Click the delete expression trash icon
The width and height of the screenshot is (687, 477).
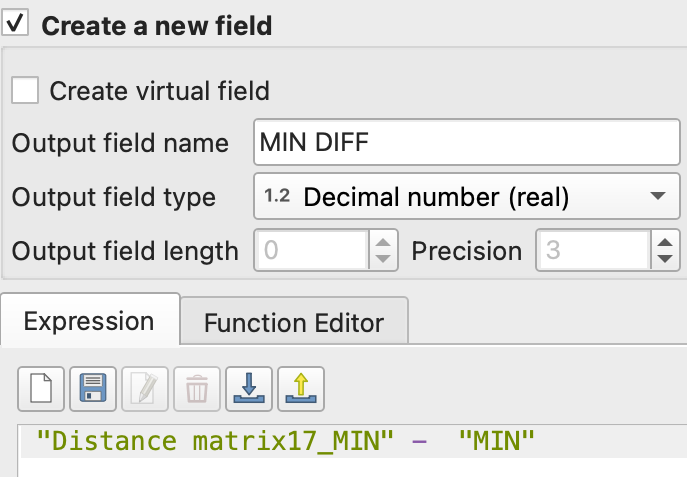[x=197, y=385]
